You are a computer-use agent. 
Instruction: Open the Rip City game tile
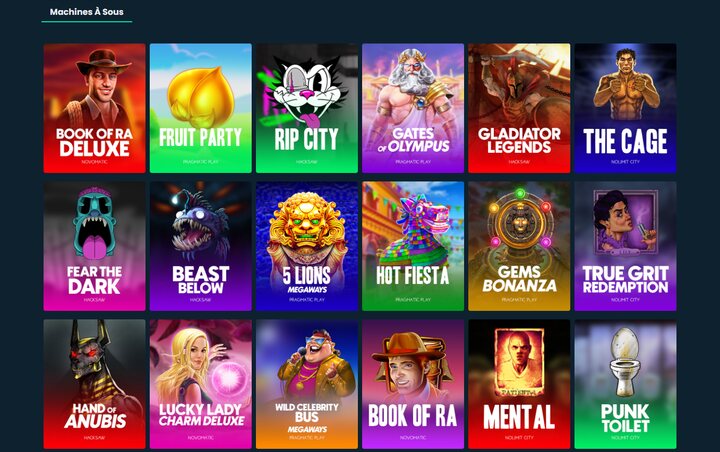pyautogui.click(x=307, y=108)
